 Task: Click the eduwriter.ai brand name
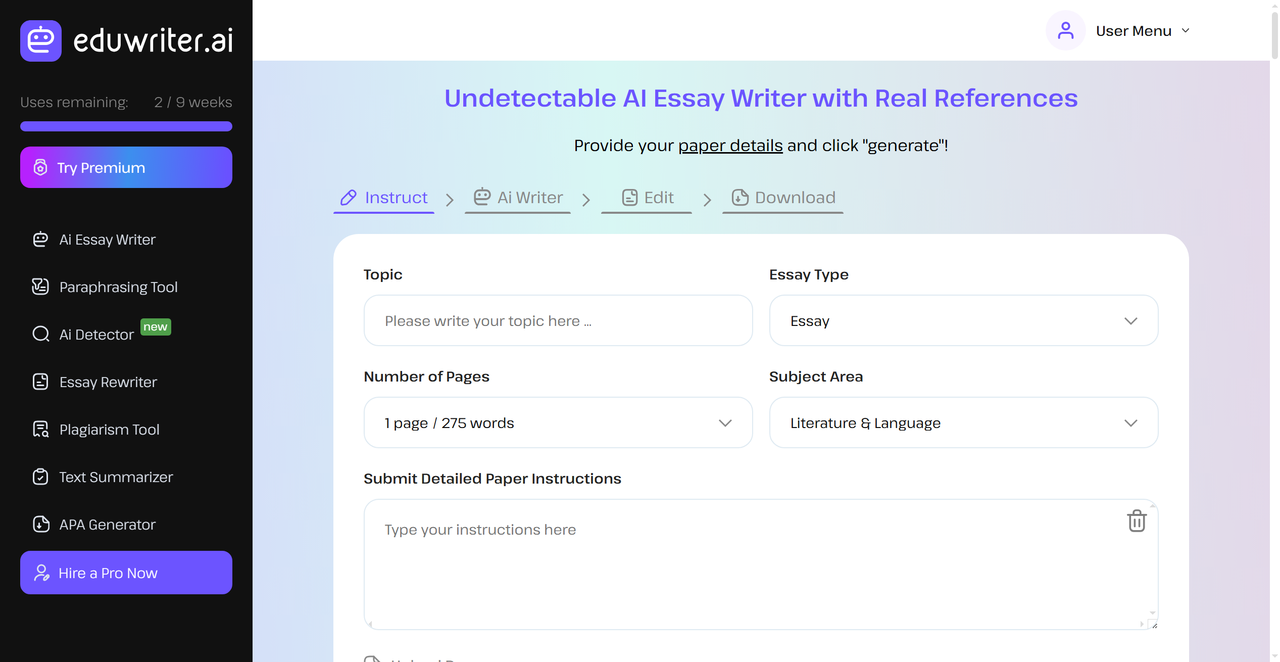click(x=153, y=40)
